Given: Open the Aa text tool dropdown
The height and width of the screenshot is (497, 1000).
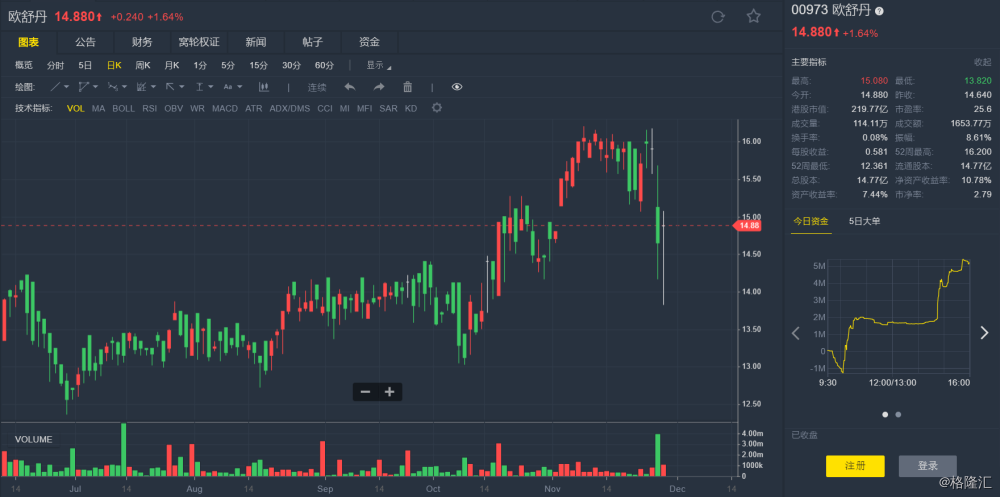Looking at the screenshot, I should pyautogui.click(x=233, y=87).
